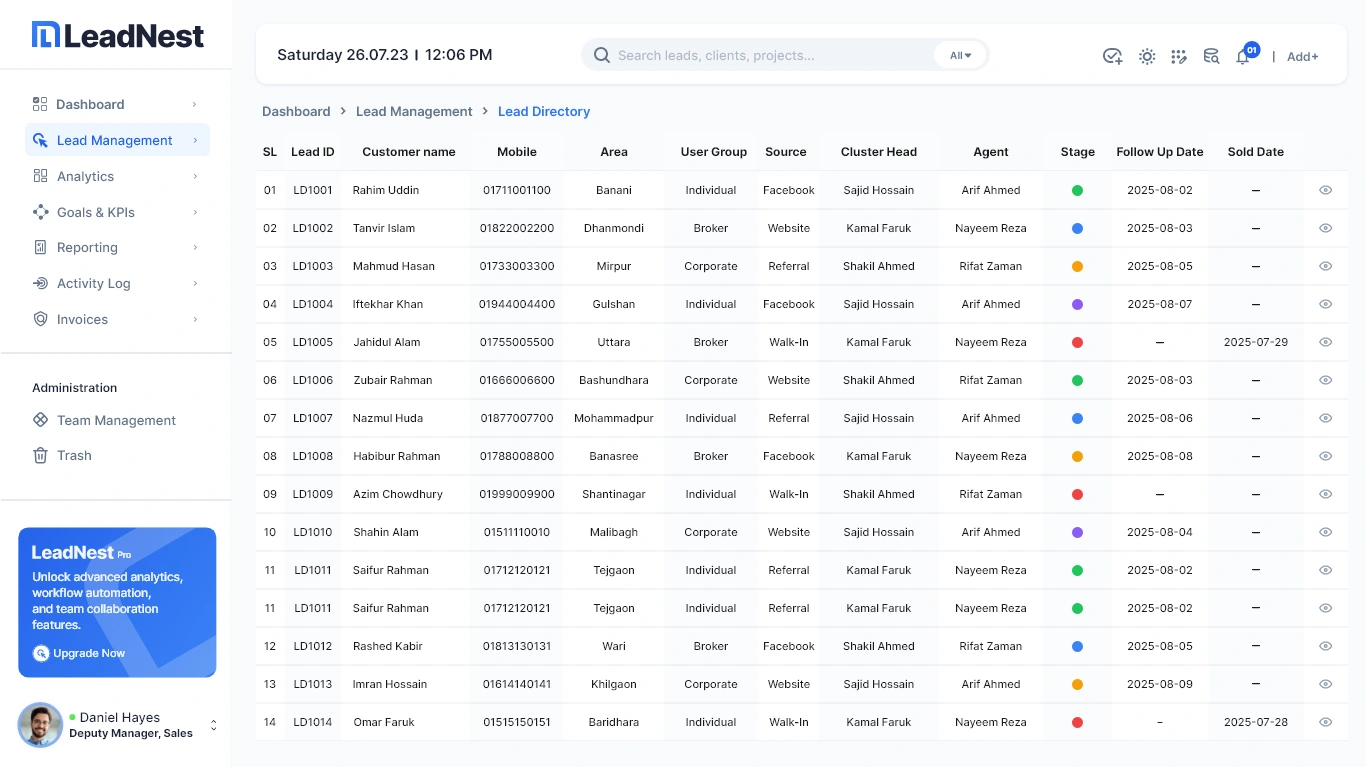The image size is (1366, 767).
Task: Click the magnifier icon in search bar
Action: pyautogui.click(x=602, y=55)
